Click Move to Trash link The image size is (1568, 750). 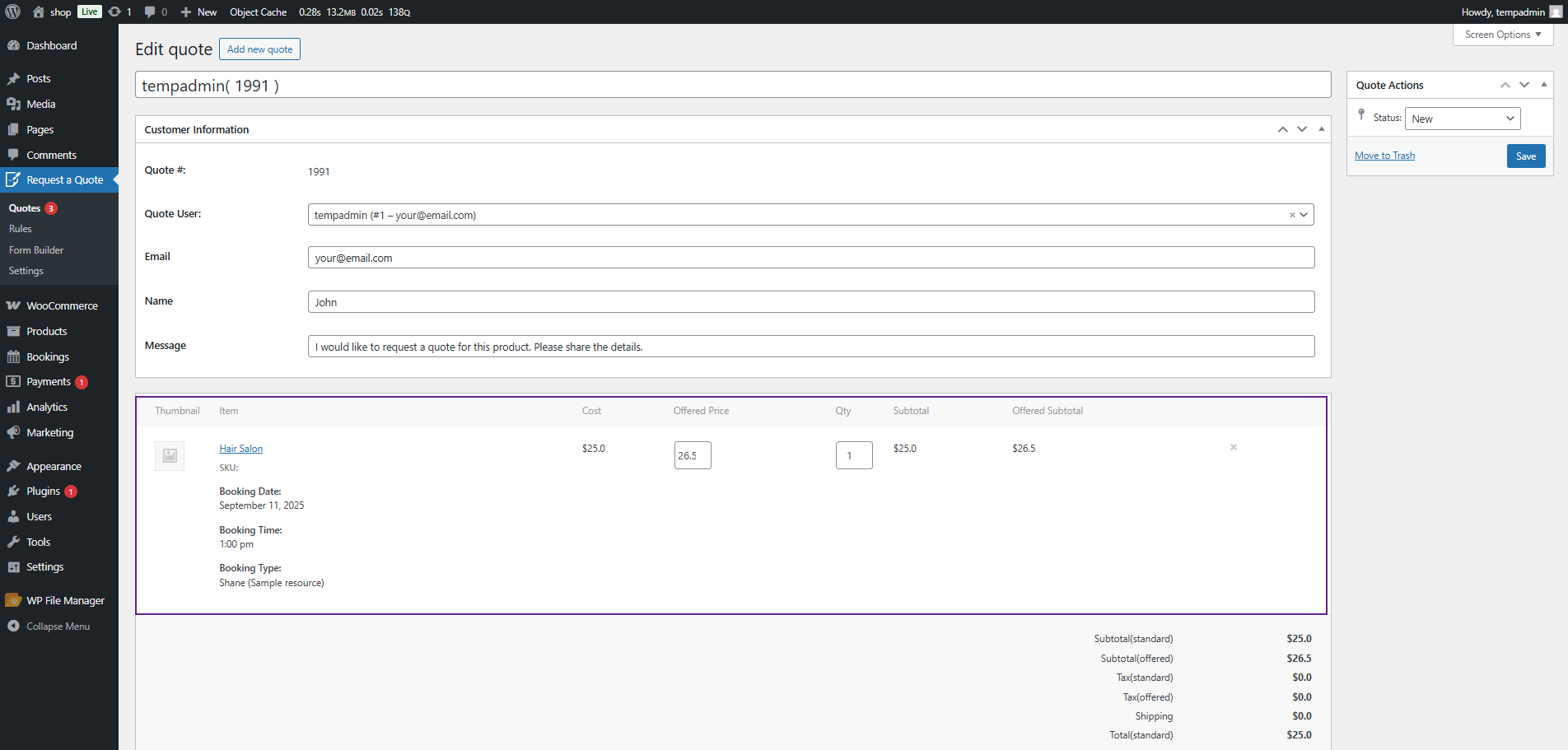1384,156
